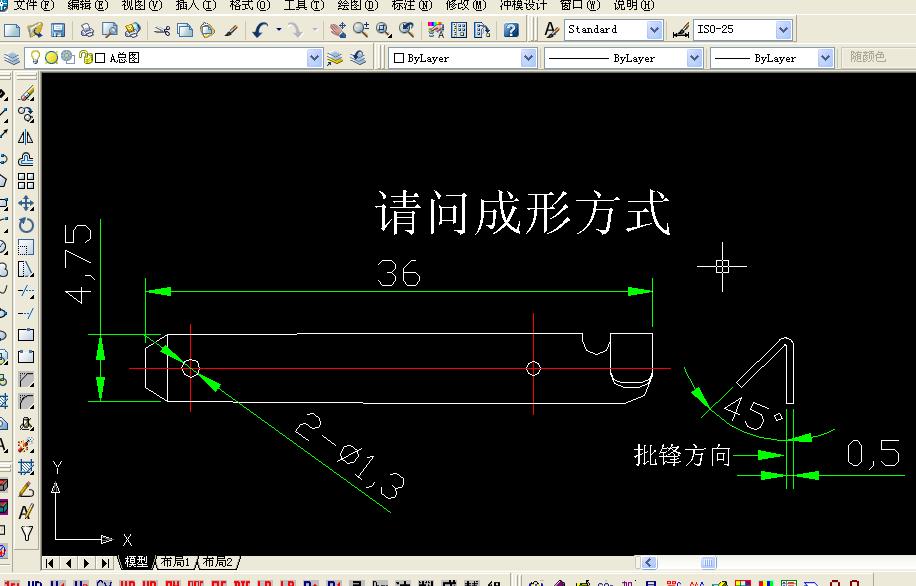The image size is (916, 586).
Task: Open the 编辑(E) menu
Action: [88, 5]
